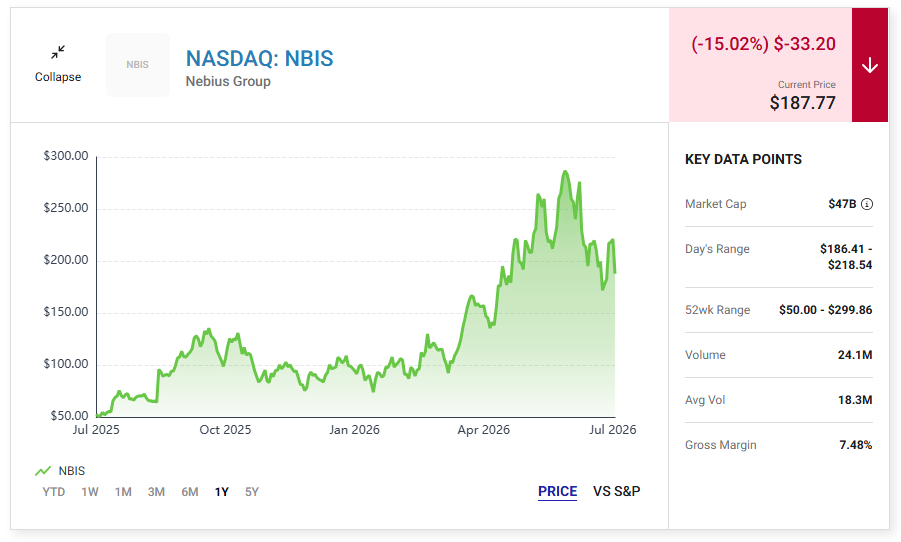The image size is (901, 542).
Task: Select the YTD time range
Action: click(53, 492)
